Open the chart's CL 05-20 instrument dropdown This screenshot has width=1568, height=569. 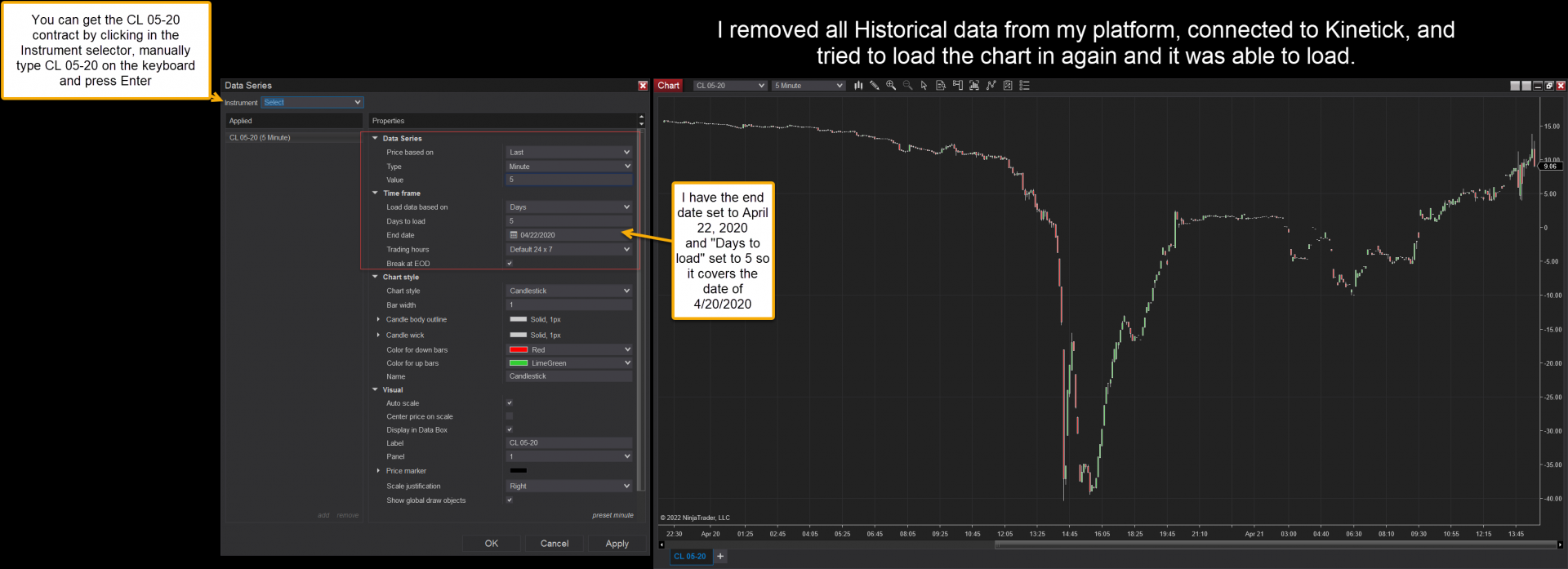click(x=730, y=85)
